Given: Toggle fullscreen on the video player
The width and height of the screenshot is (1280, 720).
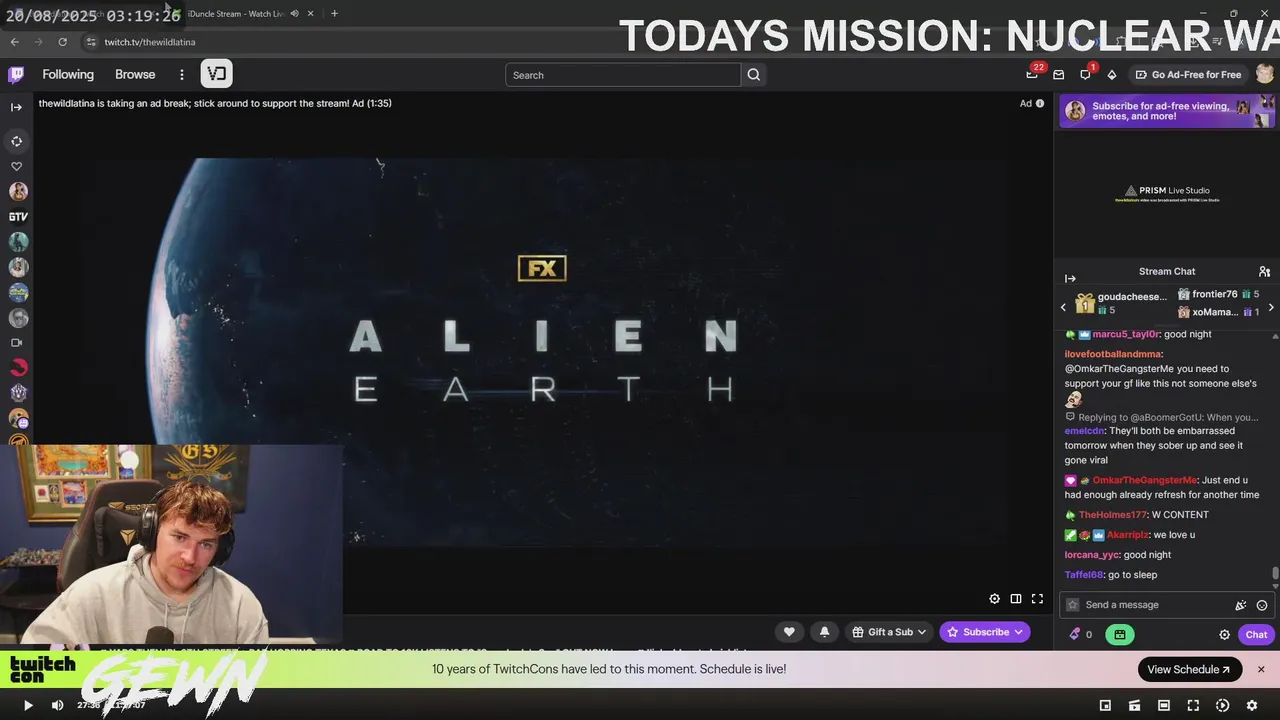Looking at the screenshot, I should [x=1037, y=599].
